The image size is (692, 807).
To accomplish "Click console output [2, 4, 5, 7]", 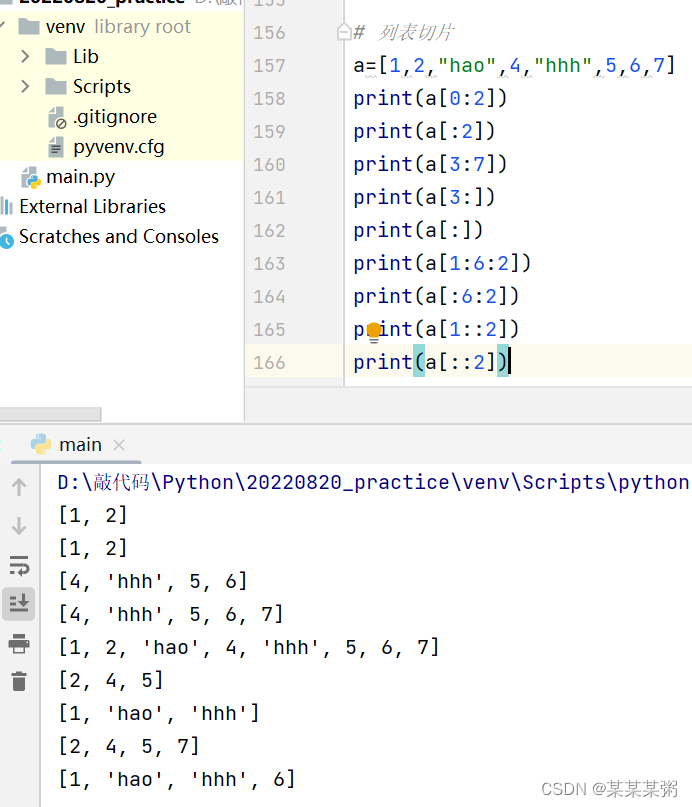I will (x=129, y=746).
